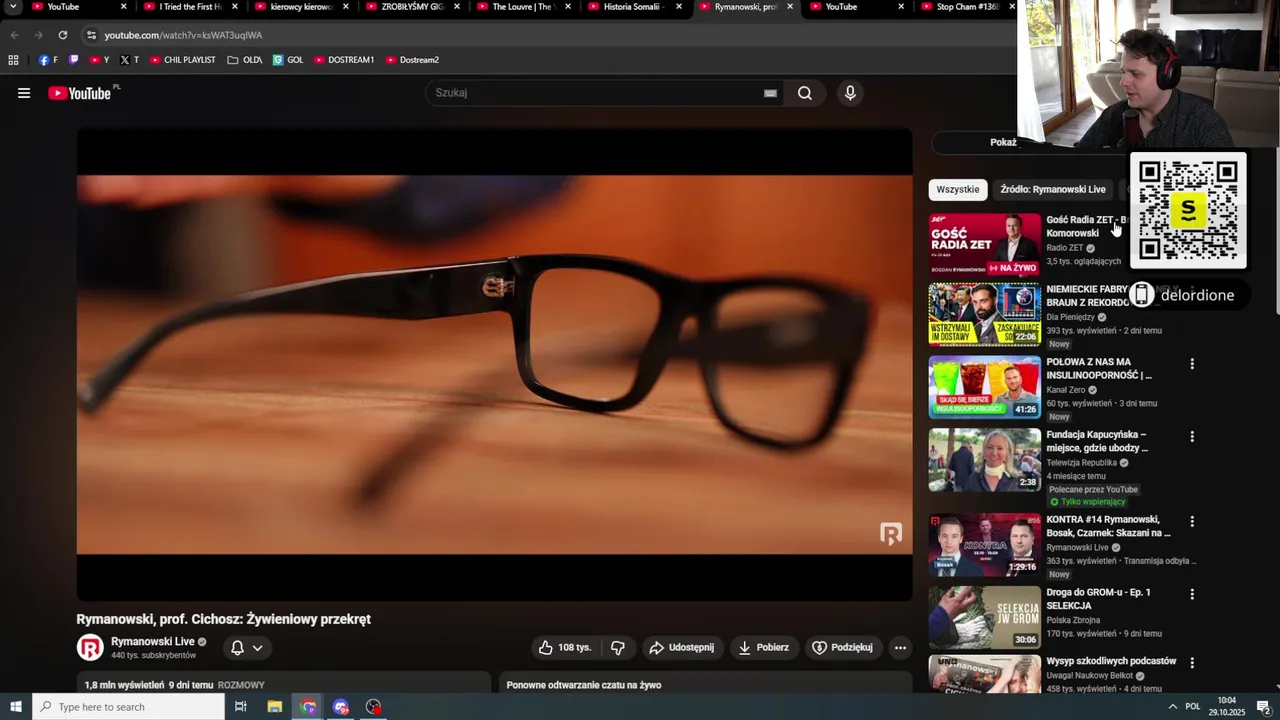Open the Windows notification center icon
This screenshot has height=720, width=1280.
pos(1263,707)
